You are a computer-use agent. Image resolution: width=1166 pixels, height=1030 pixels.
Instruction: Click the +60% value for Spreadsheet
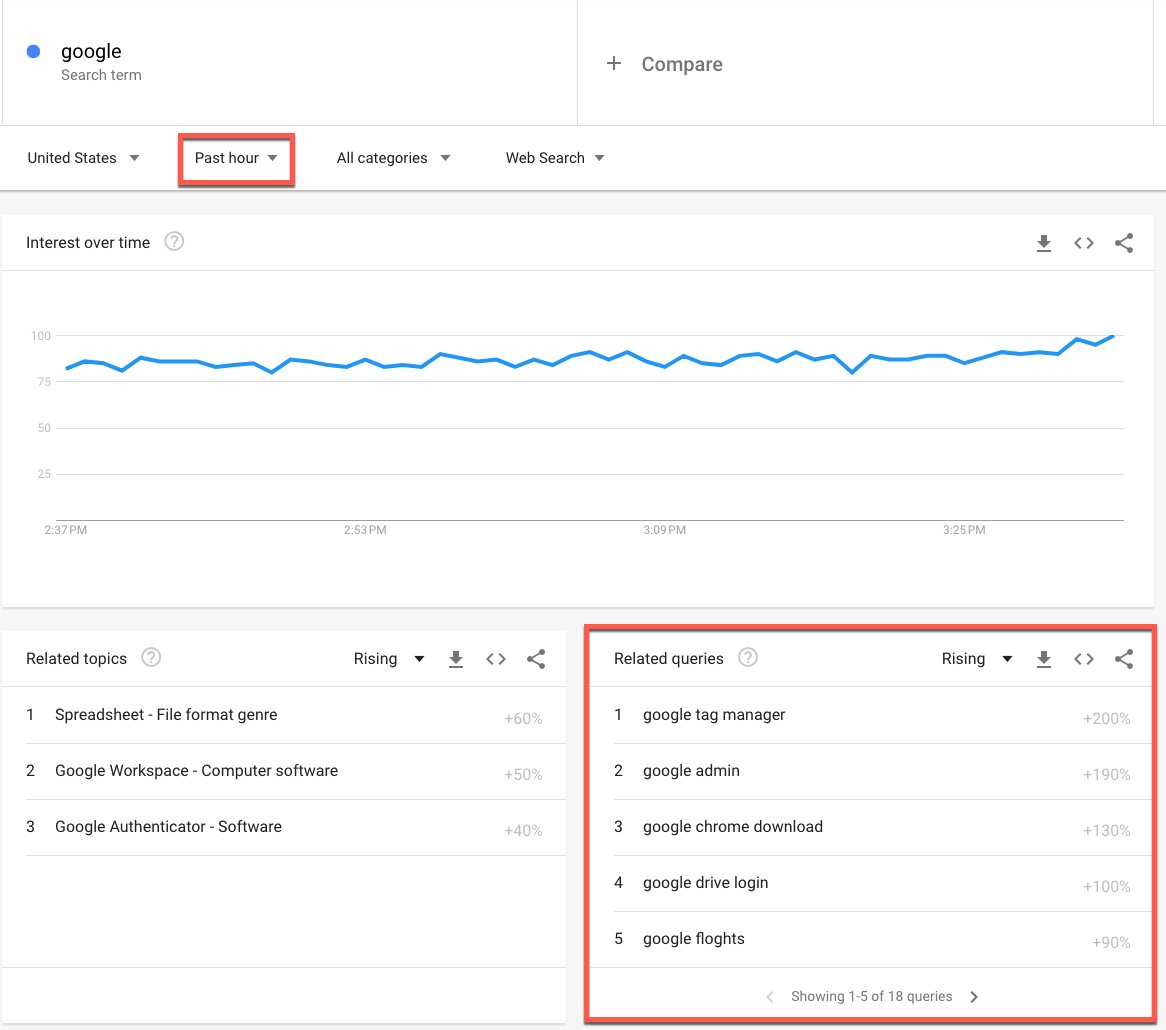[x=524, y=718]
